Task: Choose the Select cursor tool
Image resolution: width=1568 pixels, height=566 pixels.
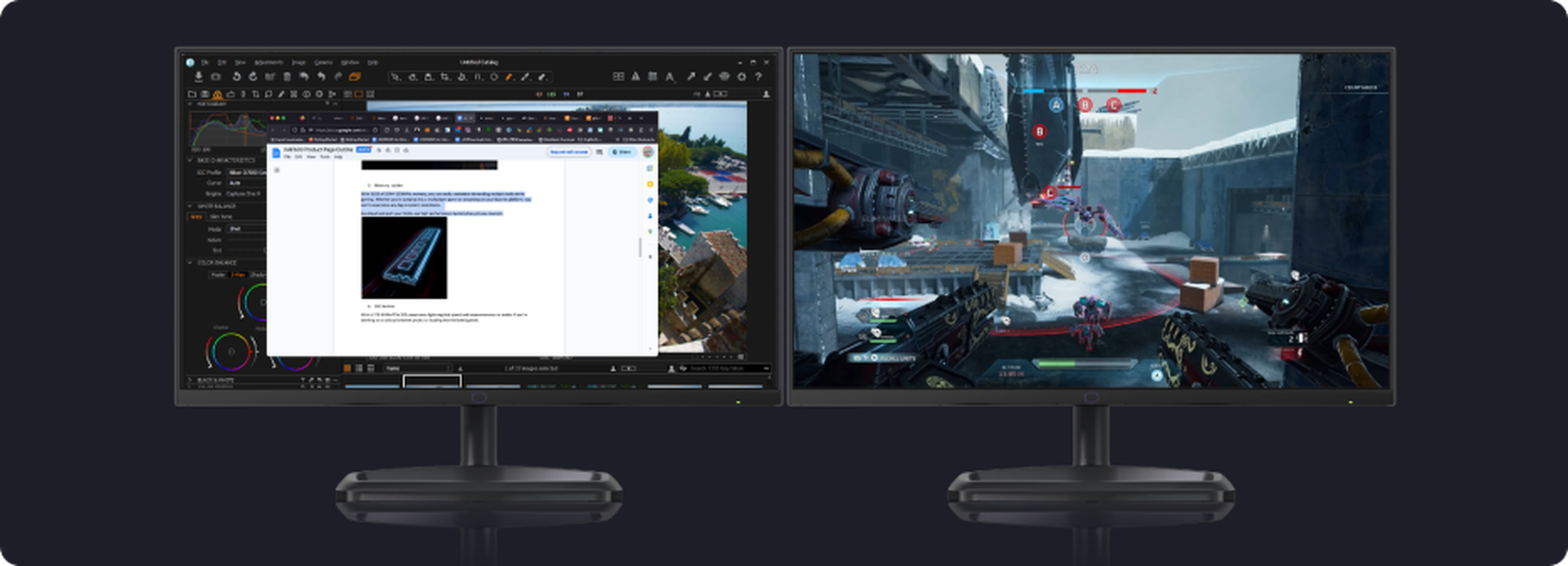Action: pos(396,77)
